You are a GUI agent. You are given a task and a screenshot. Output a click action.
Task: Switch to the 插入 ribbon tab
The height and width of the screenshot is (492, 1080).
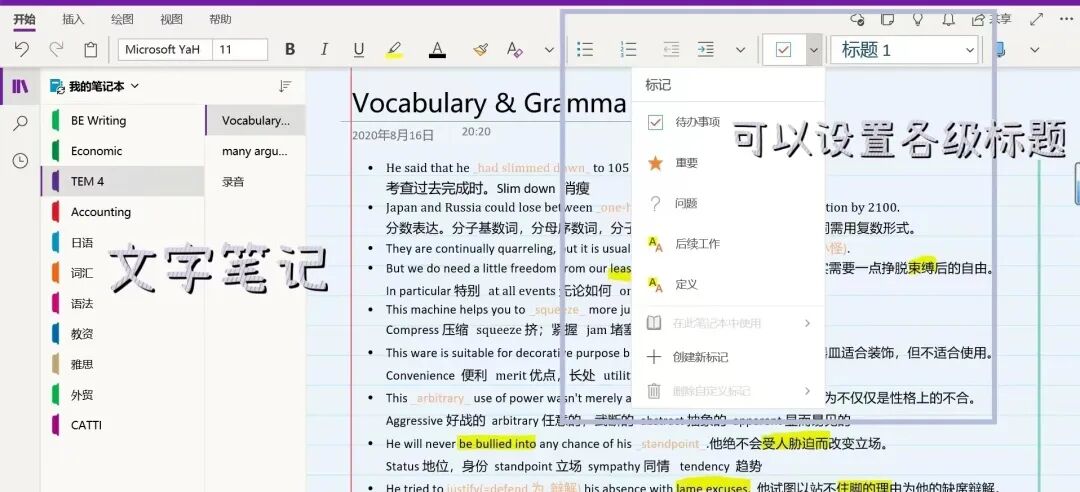pyautogui.click(x=73, y=19)
